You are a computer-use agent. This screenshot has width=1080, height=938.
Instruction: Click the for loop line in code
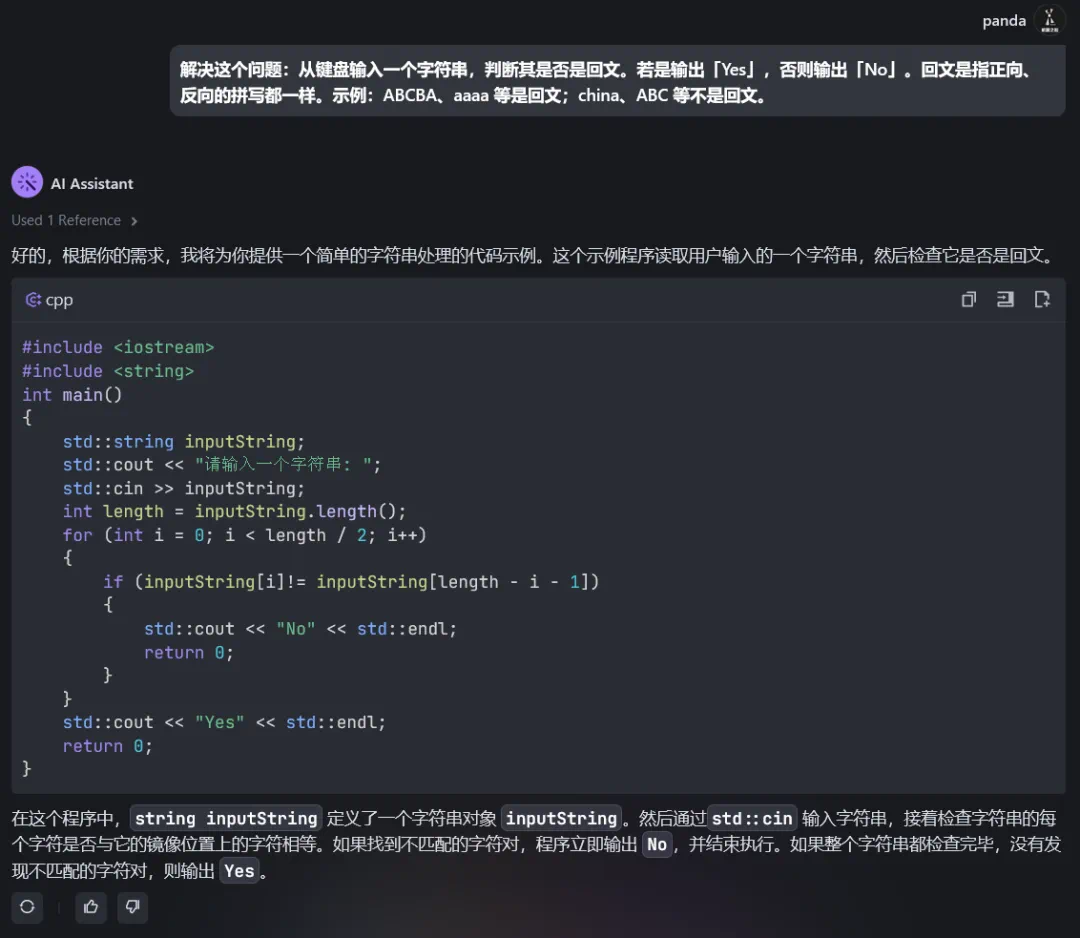[244, 535]
